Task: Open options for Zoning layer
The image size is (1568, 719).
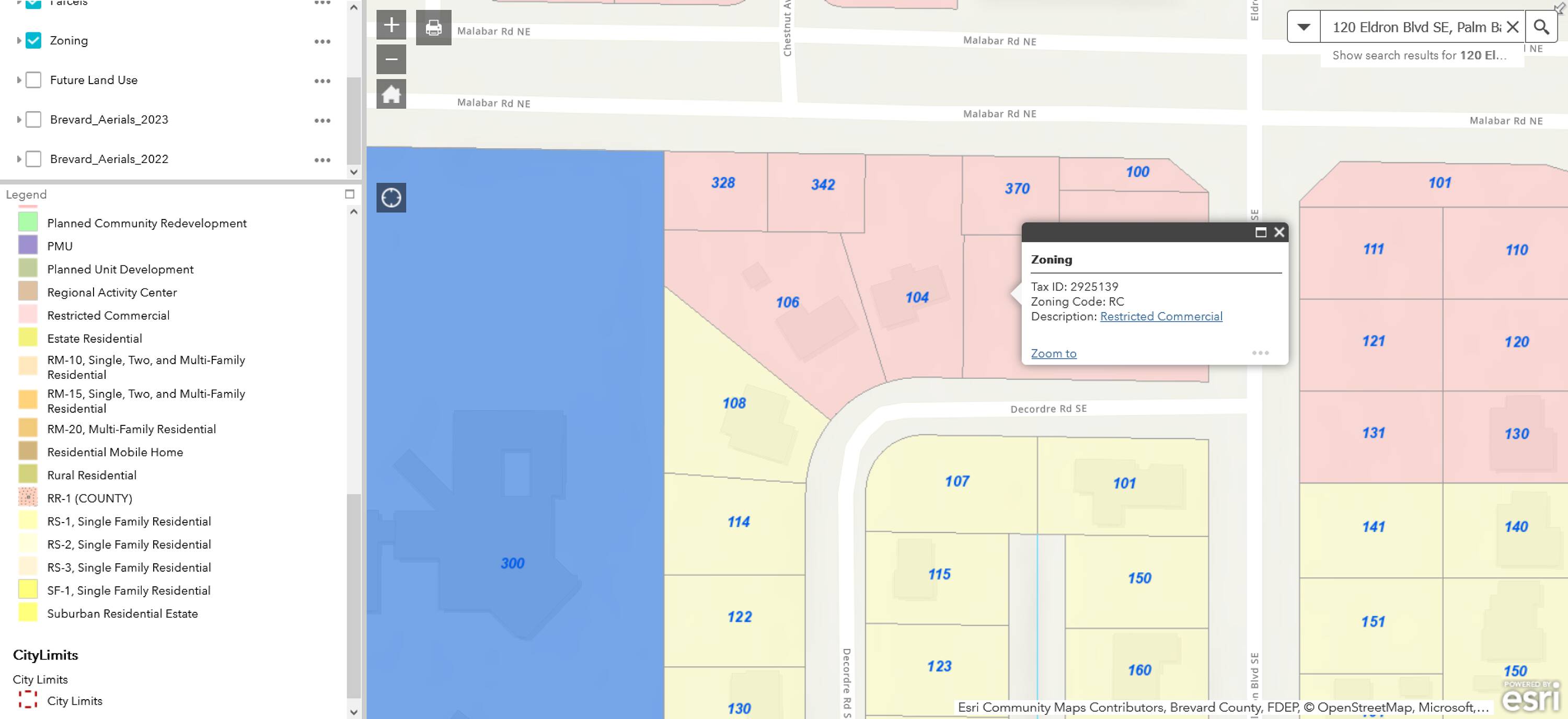Action: click(x=322, y=41)
